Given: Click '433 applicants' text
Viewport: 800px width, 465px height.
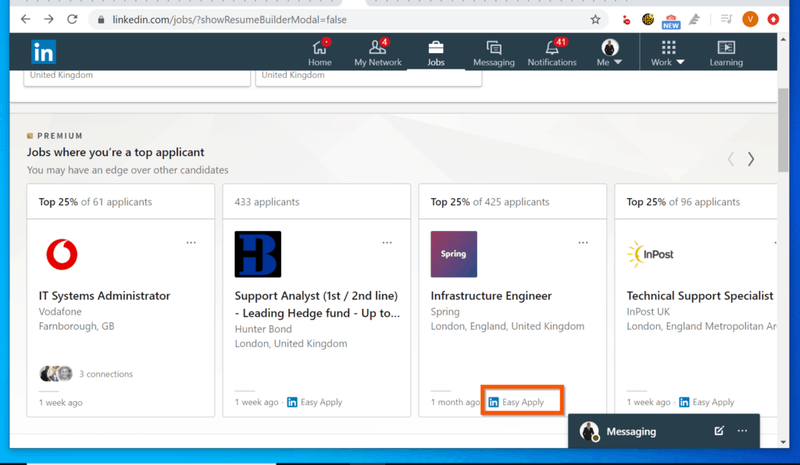Looking at the screenshot, I should [x=267, y=202].
